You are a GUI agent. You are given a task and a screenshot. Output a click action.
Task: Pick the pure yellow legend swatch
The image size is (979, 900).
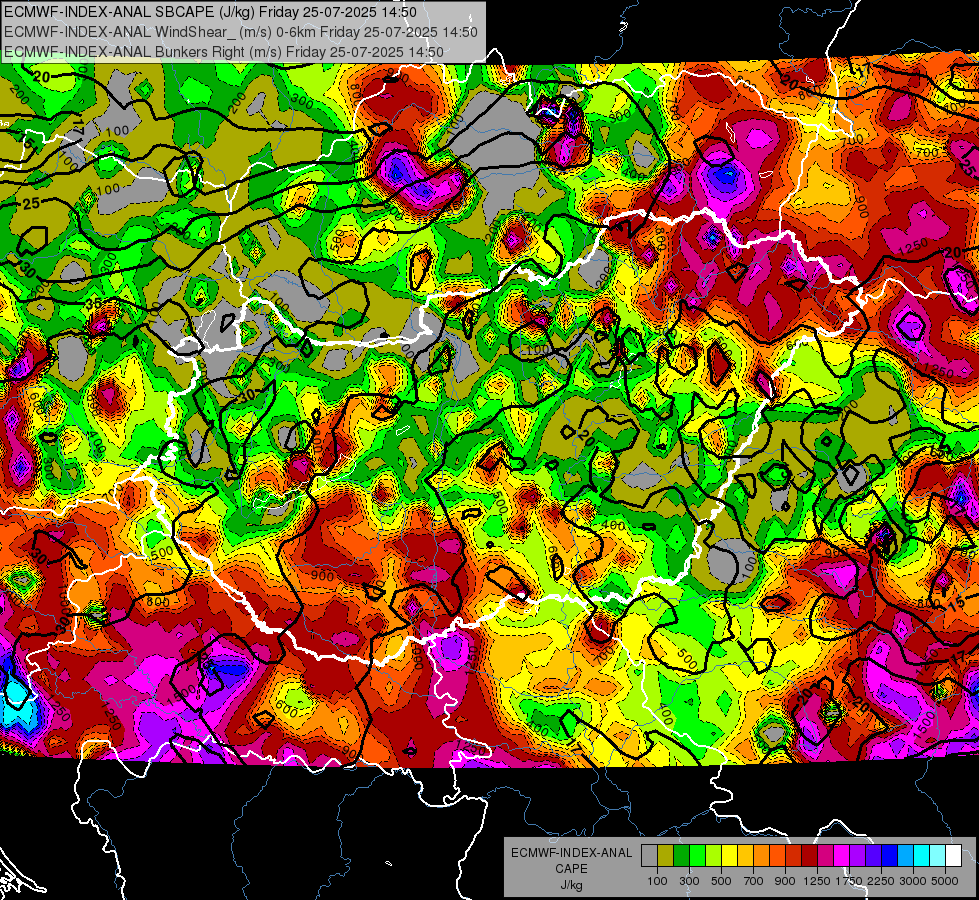pos(729,856)
